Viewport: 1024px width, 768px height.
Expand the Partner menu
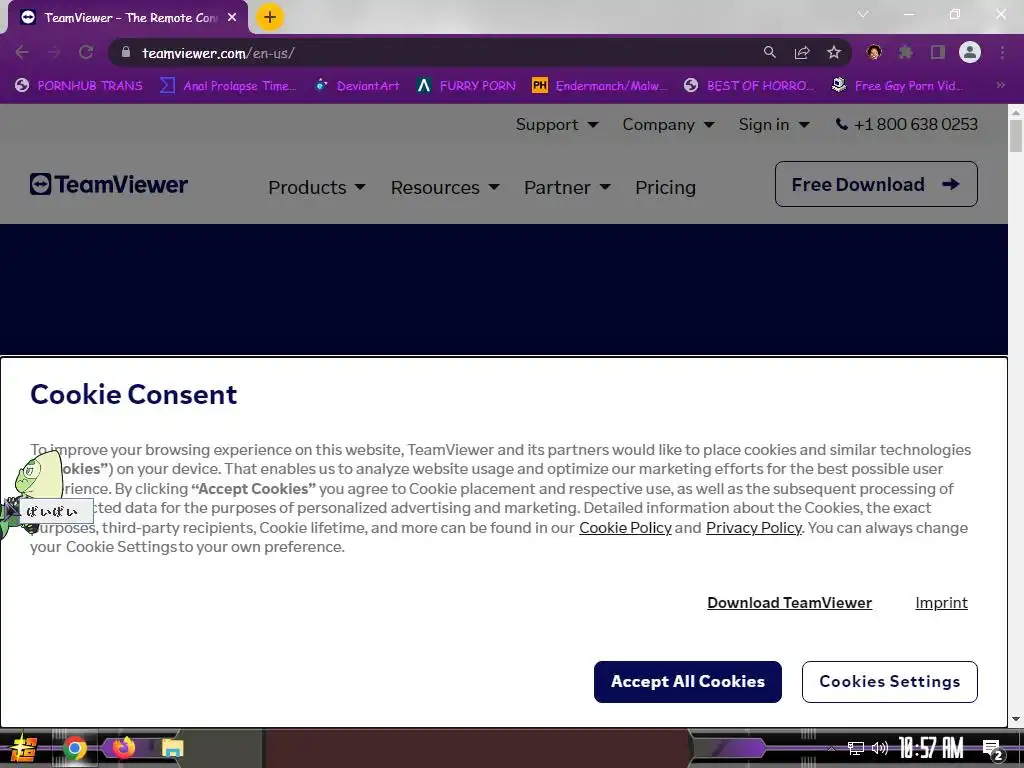tap(568, 187)
